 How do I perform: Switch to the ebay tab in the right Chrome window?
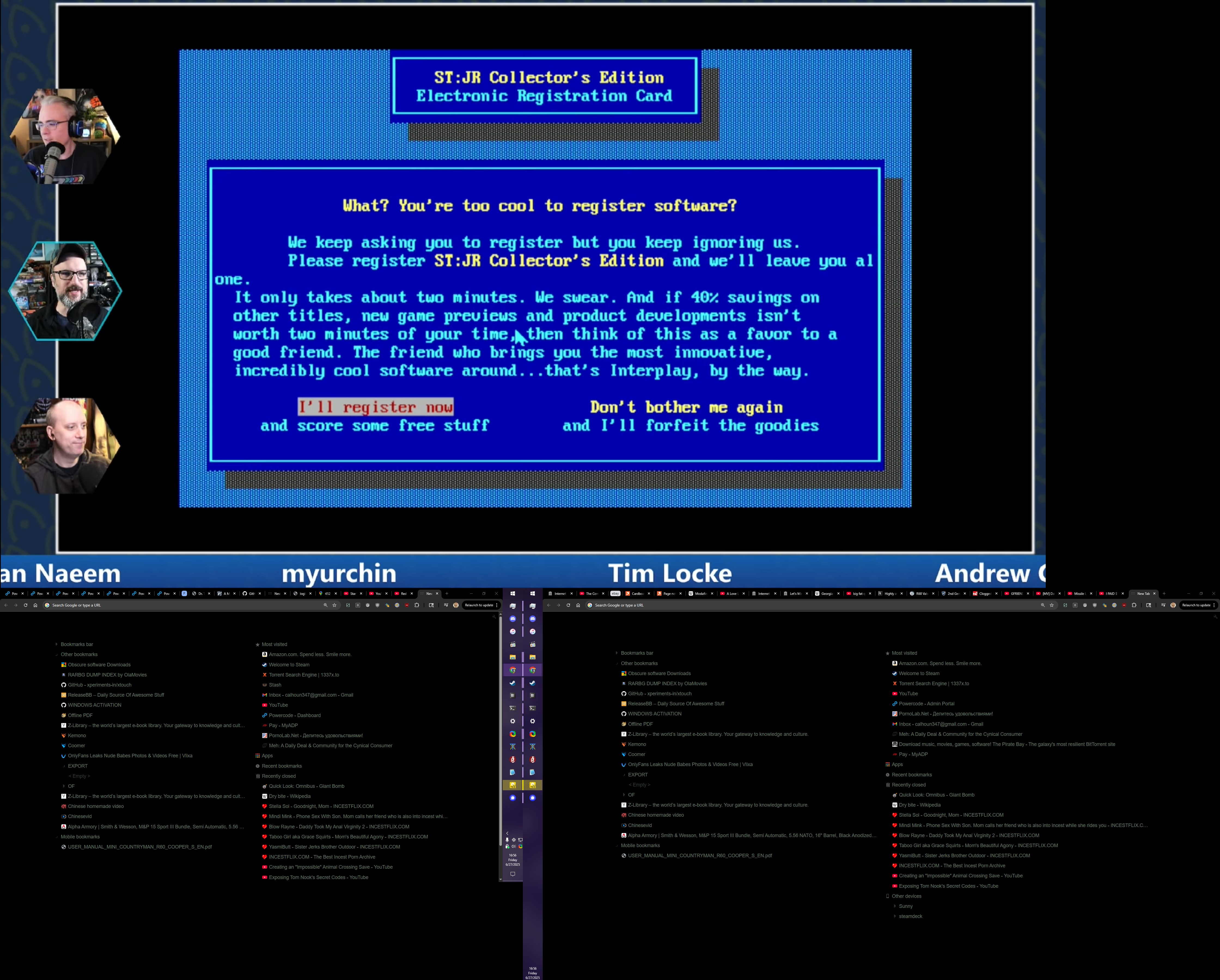[615, 593]
